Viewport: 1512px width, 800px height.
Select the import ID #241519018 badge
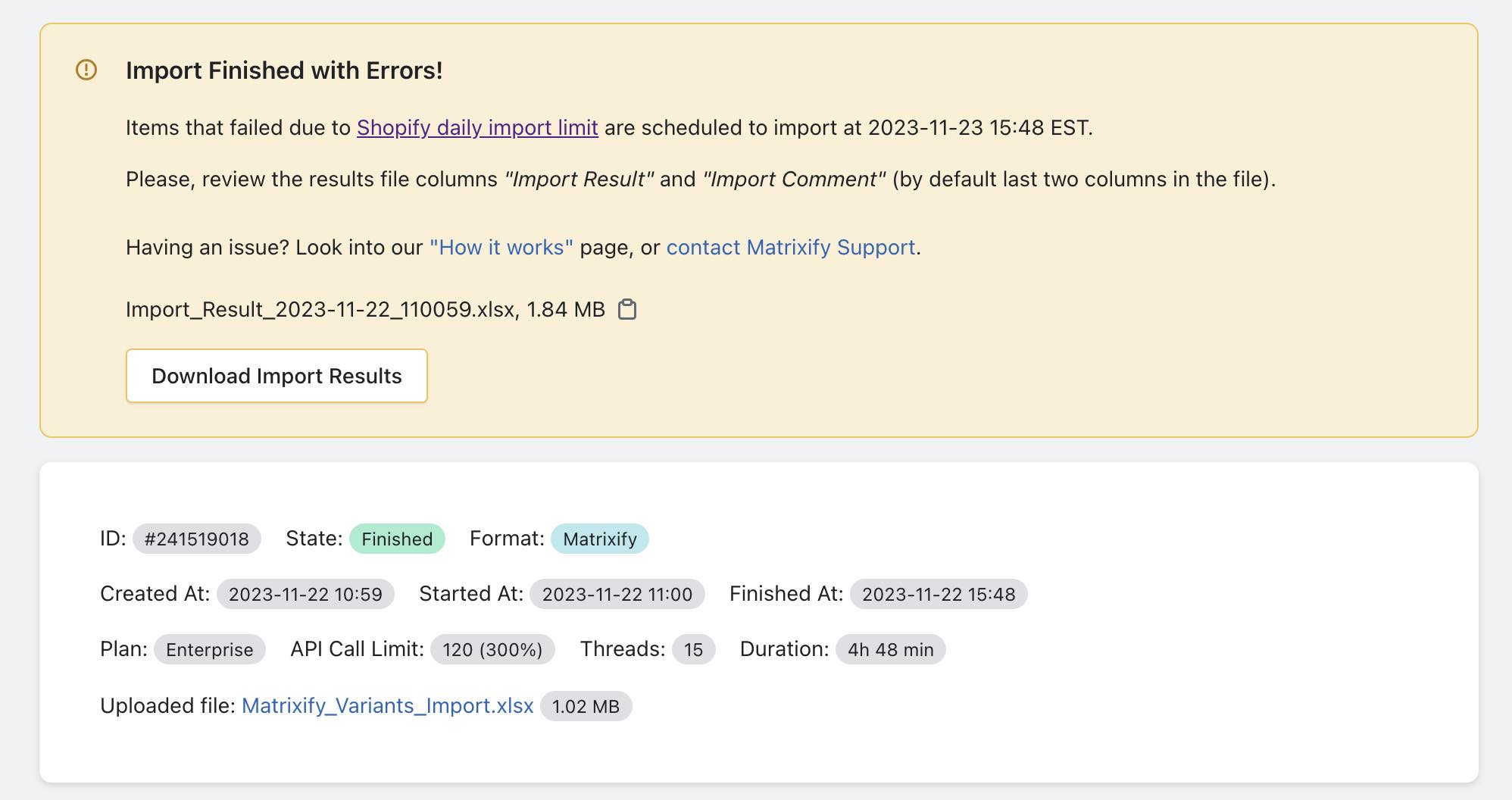point(197,539)
